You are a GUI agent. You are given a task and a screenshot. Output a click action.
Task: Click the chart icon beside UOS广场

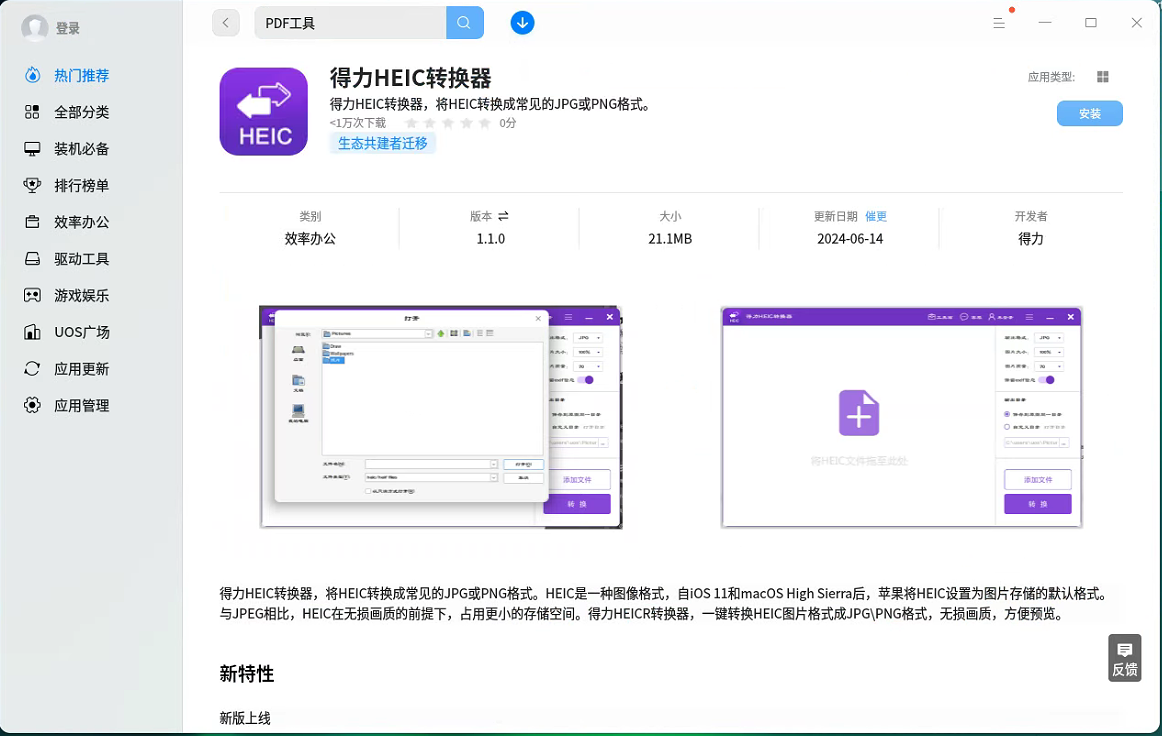click(32, 332)
